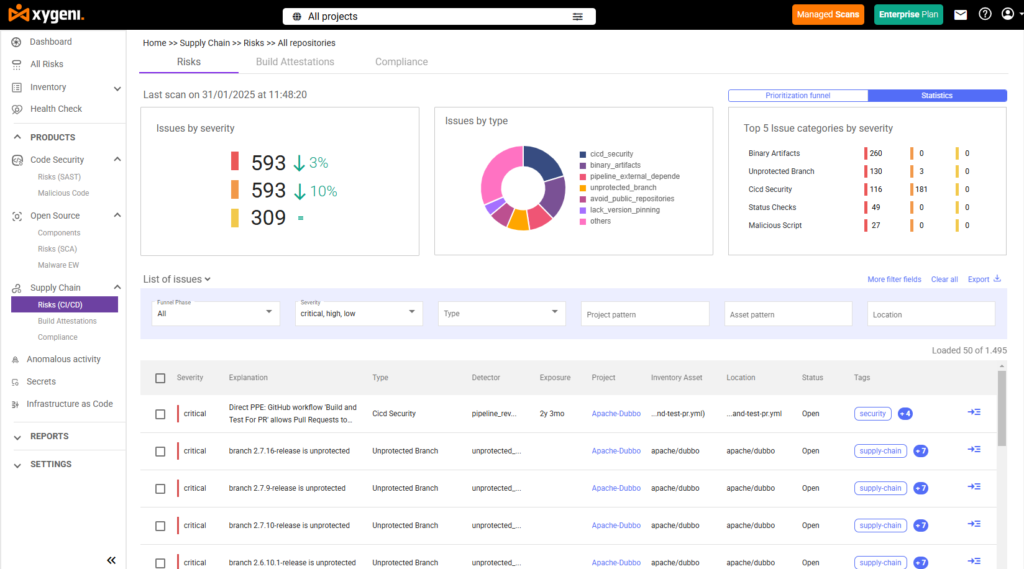Click the Xygeni logo
This screenshot has width=1024, height=569.
[46, 14]
